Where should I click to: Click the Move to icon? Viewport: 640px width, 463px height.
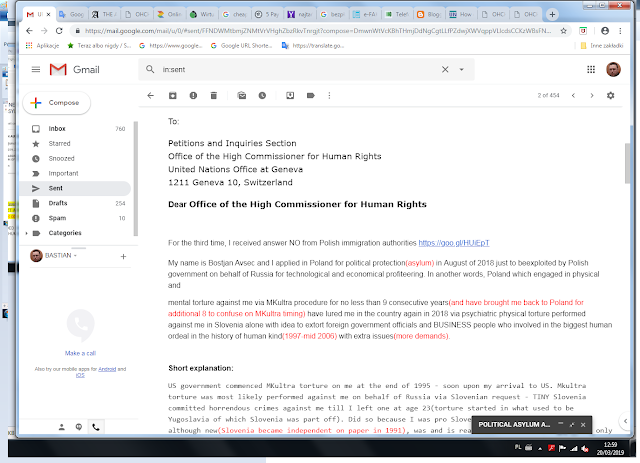click(x=290, y=96)
